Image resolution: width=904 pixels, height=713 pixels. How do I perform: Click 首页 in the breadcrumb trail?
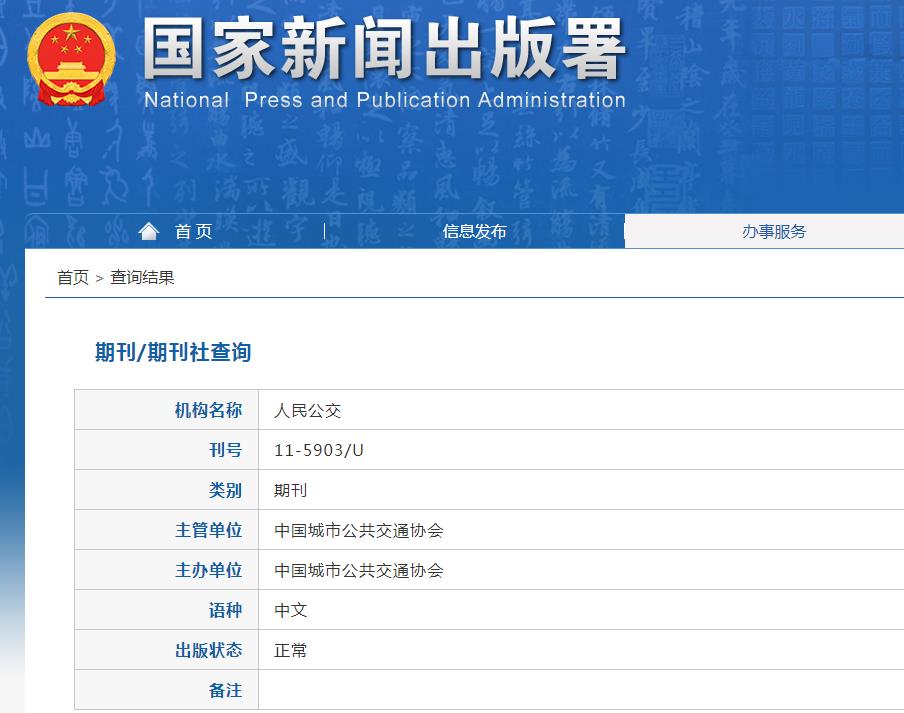(x=70, y=277)
